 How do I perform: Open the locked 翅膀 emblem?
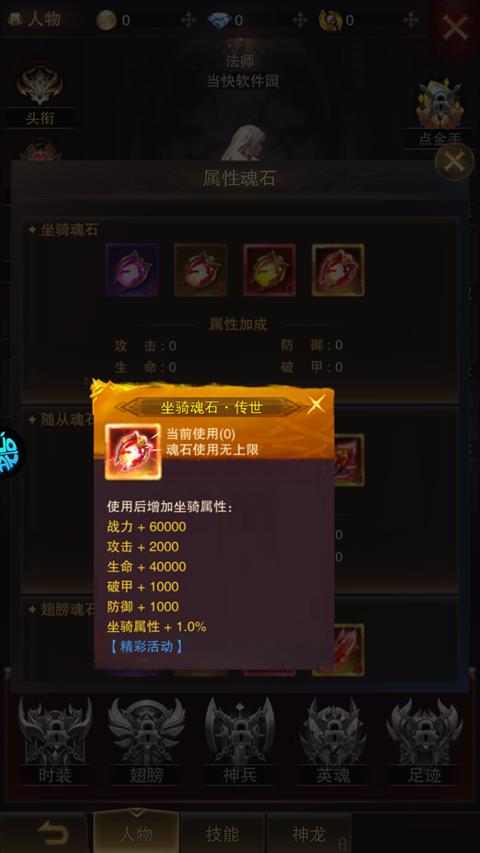coord(146,740)
